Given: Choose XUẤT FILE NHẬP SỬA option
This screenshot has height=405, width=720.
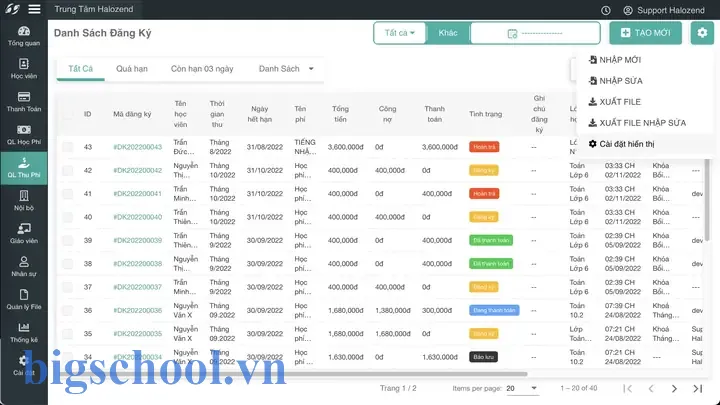Looking at the screenshot, I should 637,123.
